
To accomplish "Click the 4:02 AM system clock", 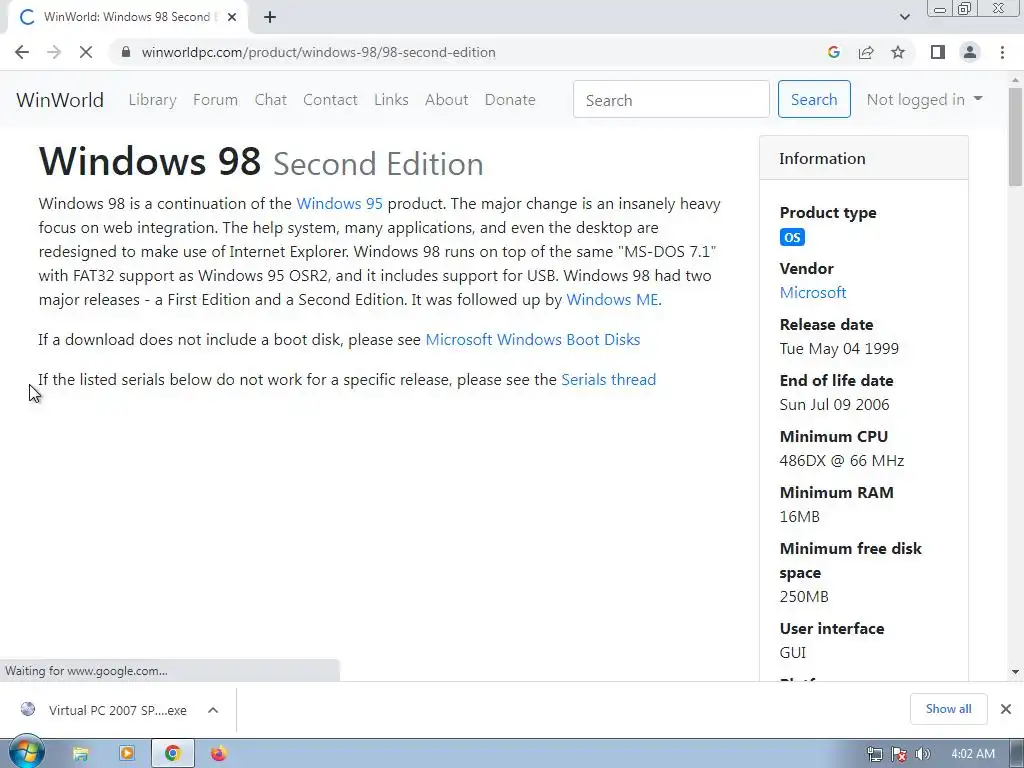I will coord(973,754).
